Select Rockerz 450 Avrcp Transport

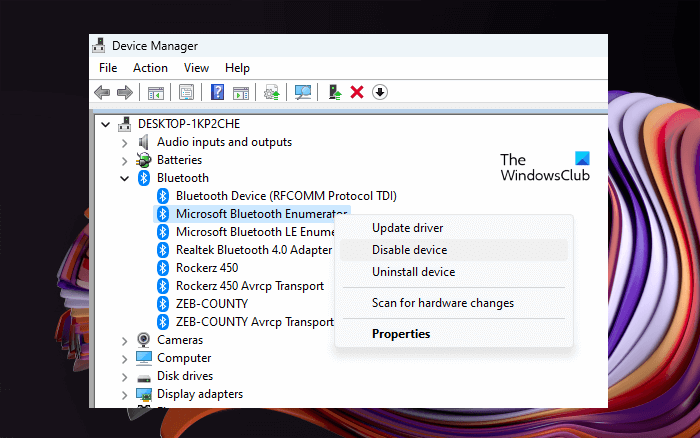pos(250,286)
